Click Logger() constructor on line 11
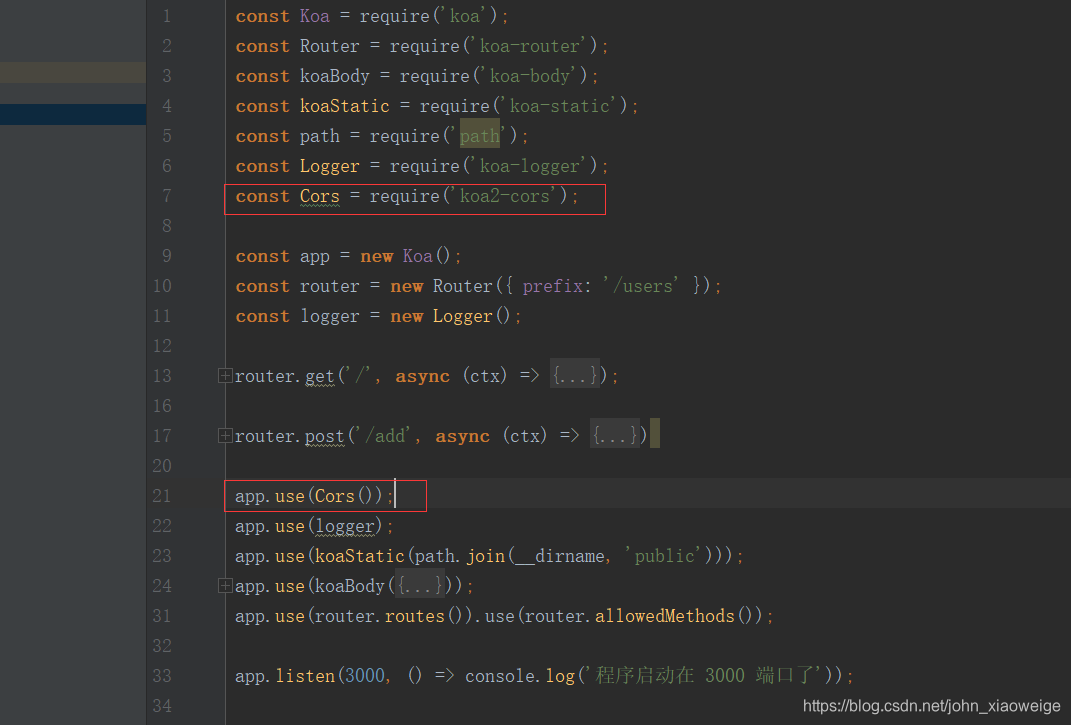Screen dimensions: 1071x725 pyautogui.click(x=471, y=316)
